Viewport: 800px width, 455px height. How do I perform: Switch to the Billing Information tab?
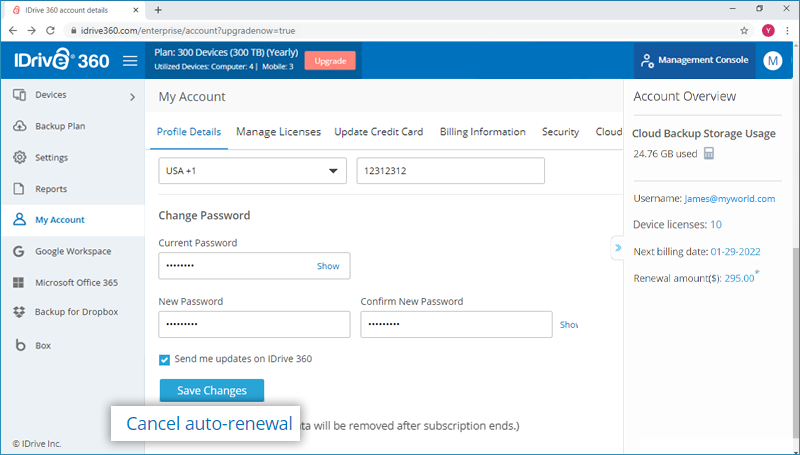click(x=482, y=132)
